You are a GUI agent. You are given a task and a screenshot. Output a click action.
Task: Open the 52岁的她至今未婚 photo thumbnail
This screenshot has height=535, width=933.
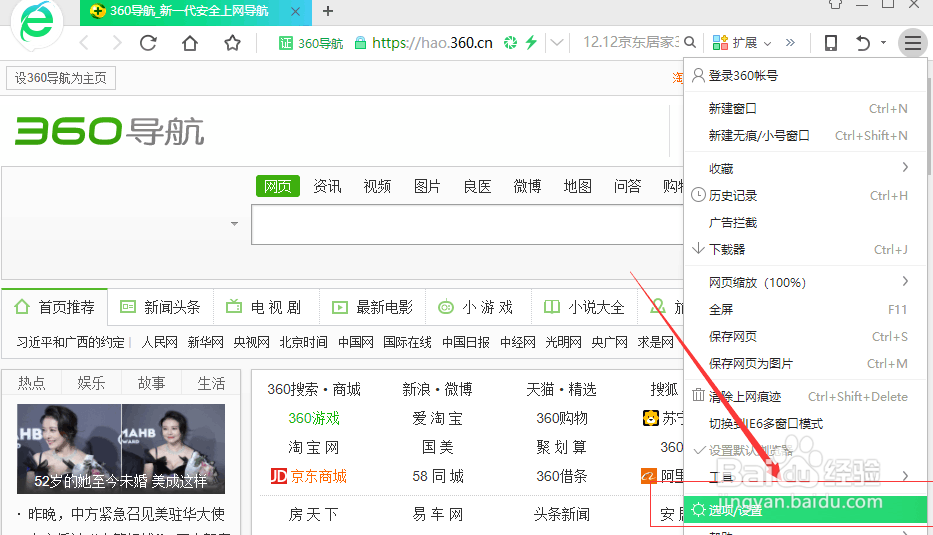pos(121,449)
